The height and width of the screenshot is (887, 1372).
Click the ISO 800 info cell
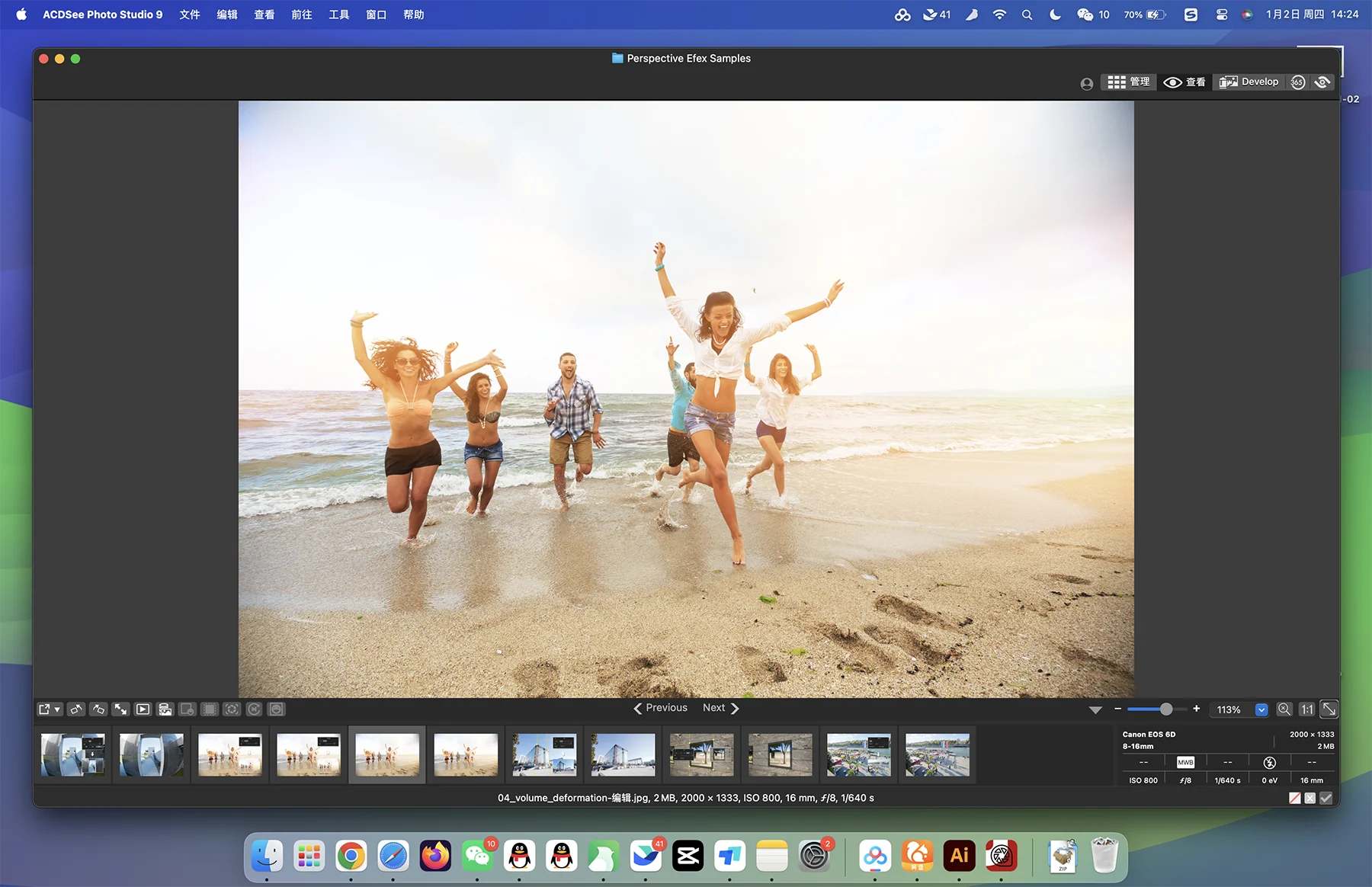1143,780
